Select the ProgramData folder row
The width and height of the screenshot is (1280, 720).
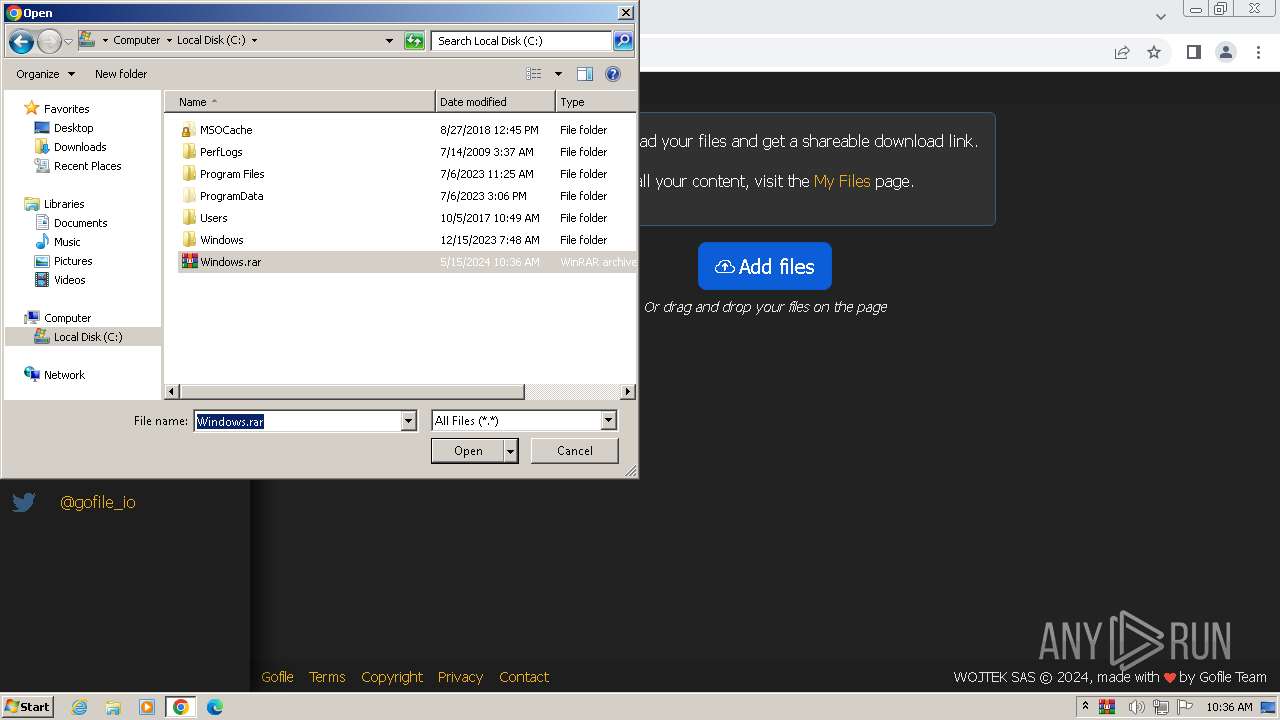(x=406, y=196)
